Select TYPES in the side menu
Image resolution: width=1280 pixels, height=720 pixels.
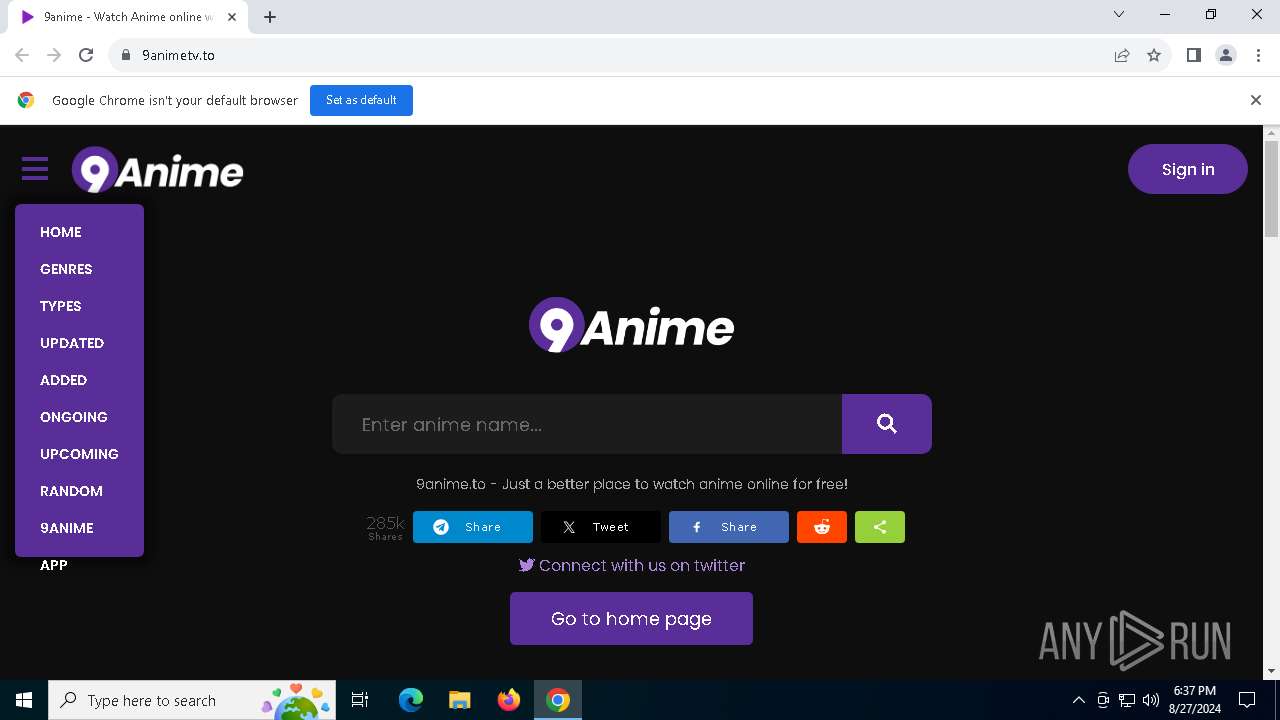[x=61, y=306]
